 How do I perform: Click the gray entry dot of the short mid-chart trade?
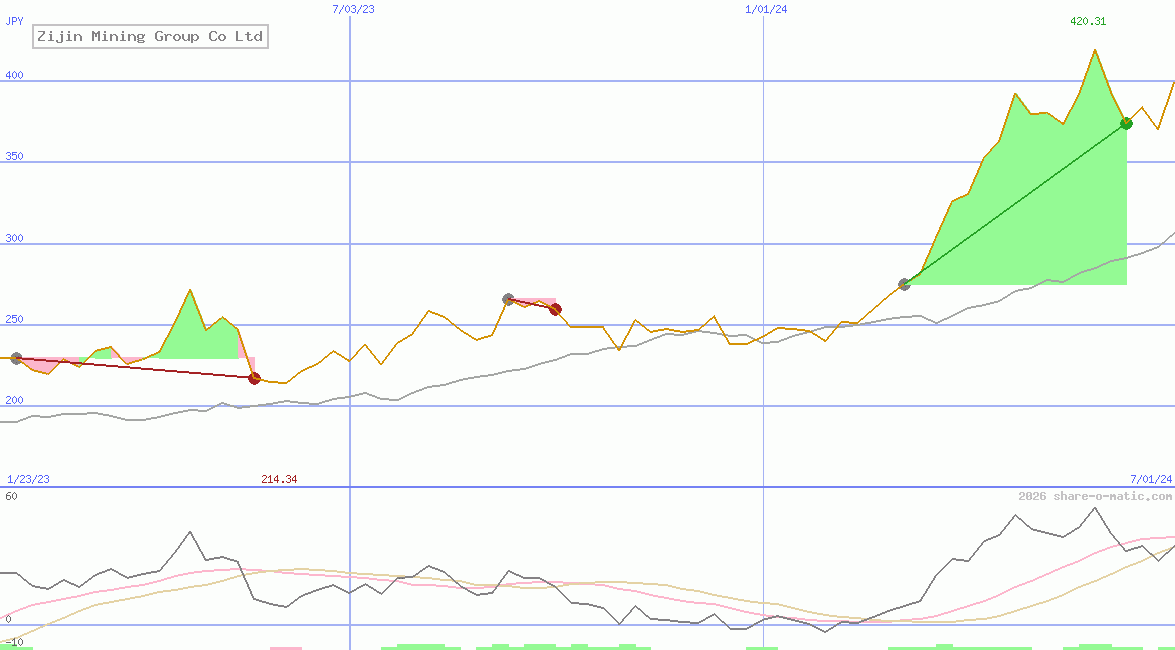click(508, 299)
